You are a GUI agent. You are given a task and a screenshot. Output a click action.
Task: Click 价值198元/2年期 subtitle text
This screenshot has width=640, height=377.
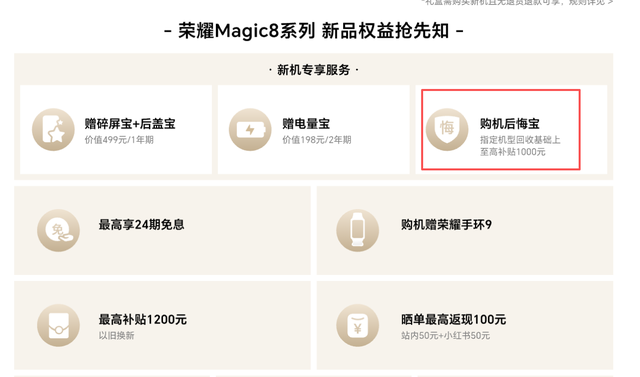point(317,140)
